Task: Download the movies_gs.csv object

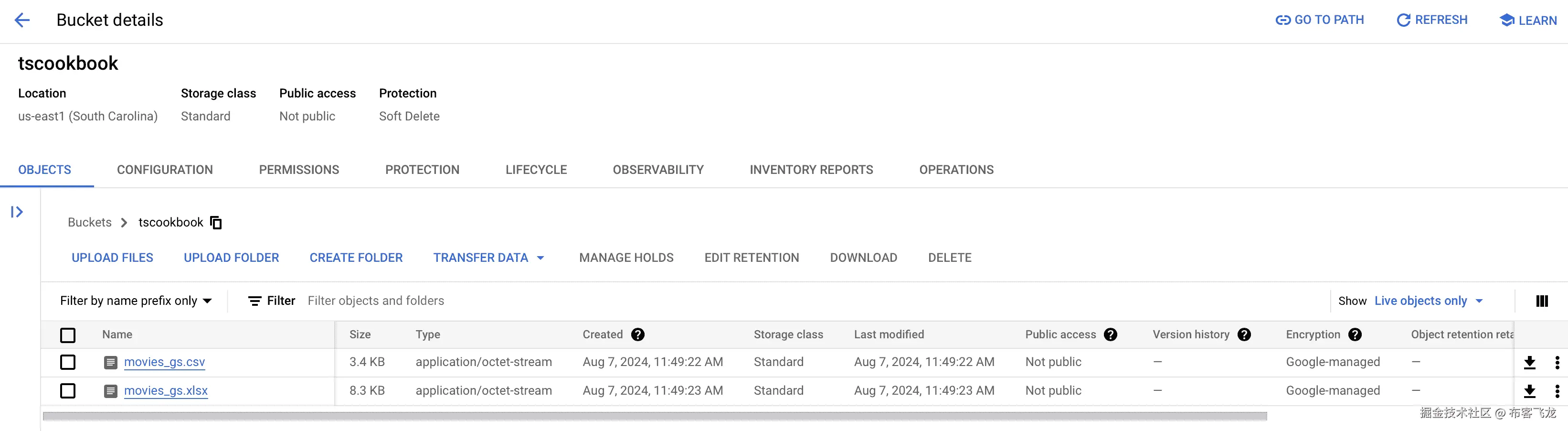Action: click(1530, 362)
